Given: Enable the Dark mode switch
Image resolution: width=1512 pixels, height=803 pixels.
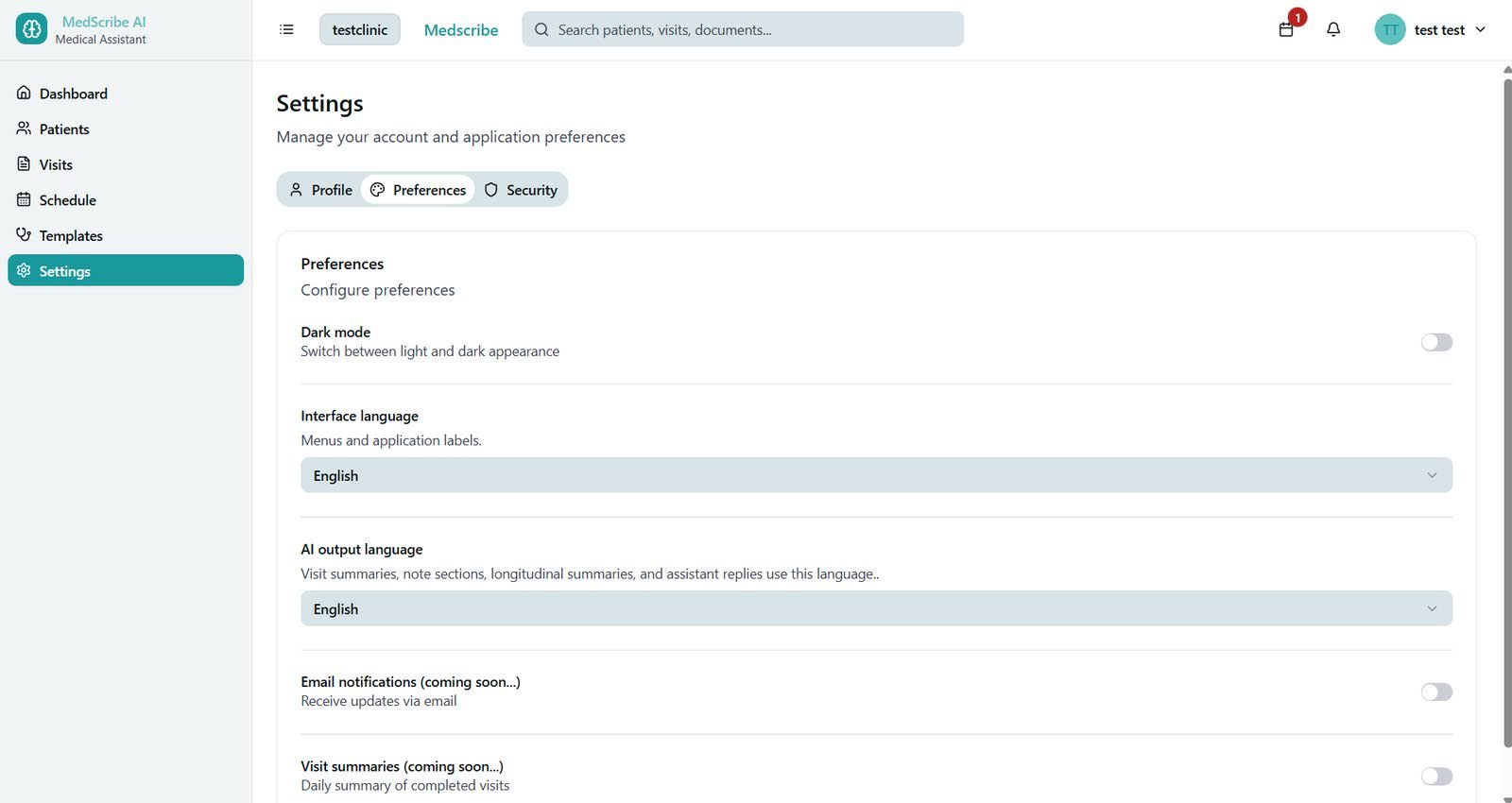Looking at the screenshot, I should click(x=1436, y=342).
